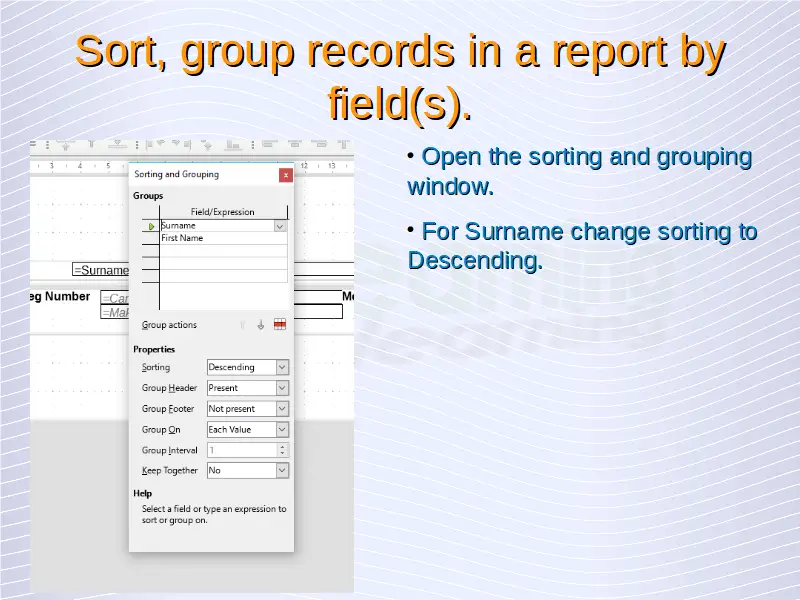Click the 'Properties' section heading
Screen dimensions: 800x600
click(154, 349)
